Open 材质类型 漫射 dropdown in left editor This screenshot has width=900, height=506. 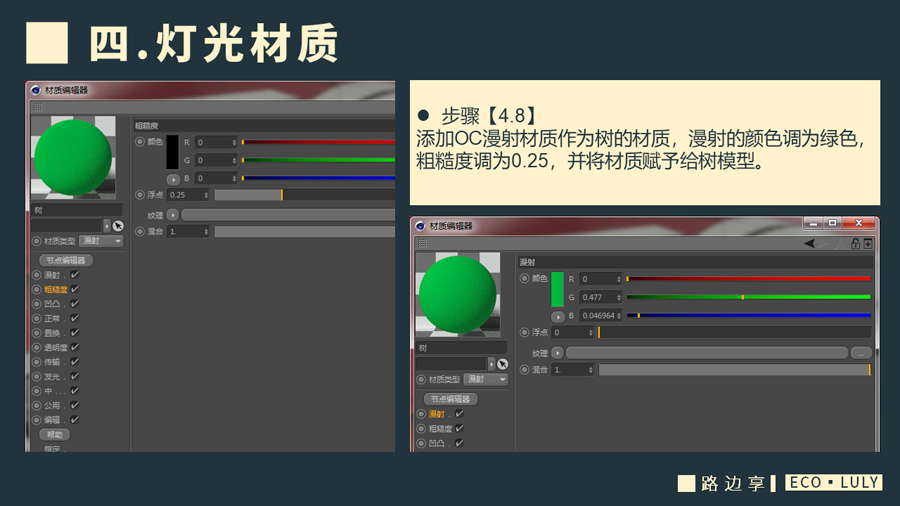[x=102, y=241]
